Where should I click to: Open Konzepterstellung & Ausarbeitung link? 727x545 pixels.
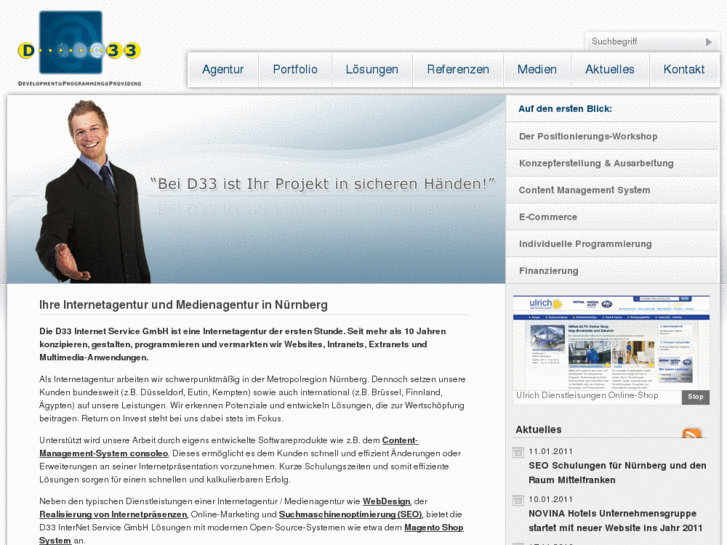click(x=612, y=163)
